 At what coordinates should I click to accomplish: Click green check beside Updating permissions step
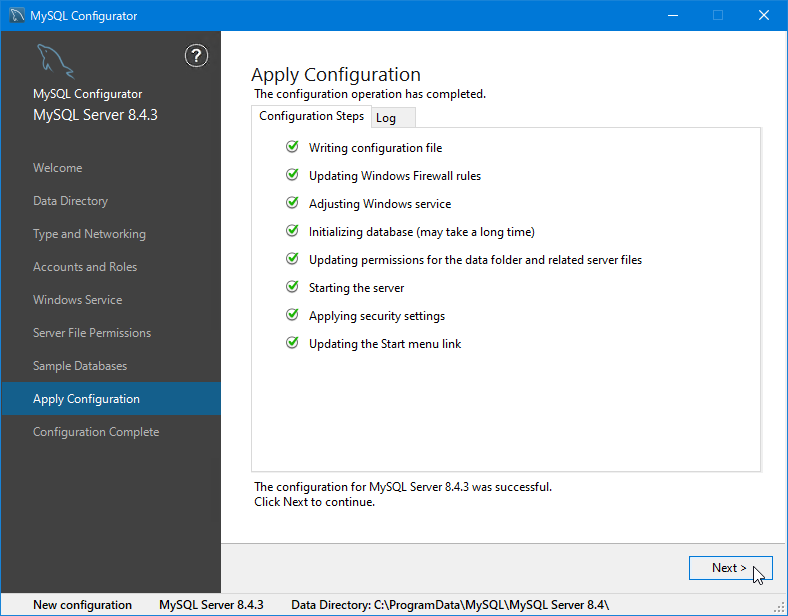click(292, 259)
